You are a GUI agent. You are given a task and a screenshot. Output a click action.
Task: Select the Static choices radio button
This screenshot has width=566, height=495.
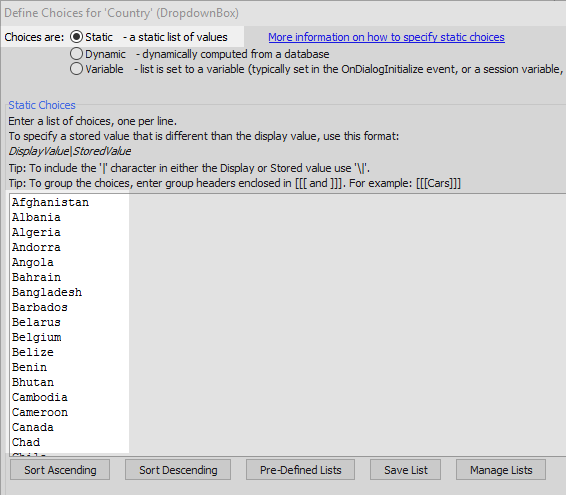[76, 37]
